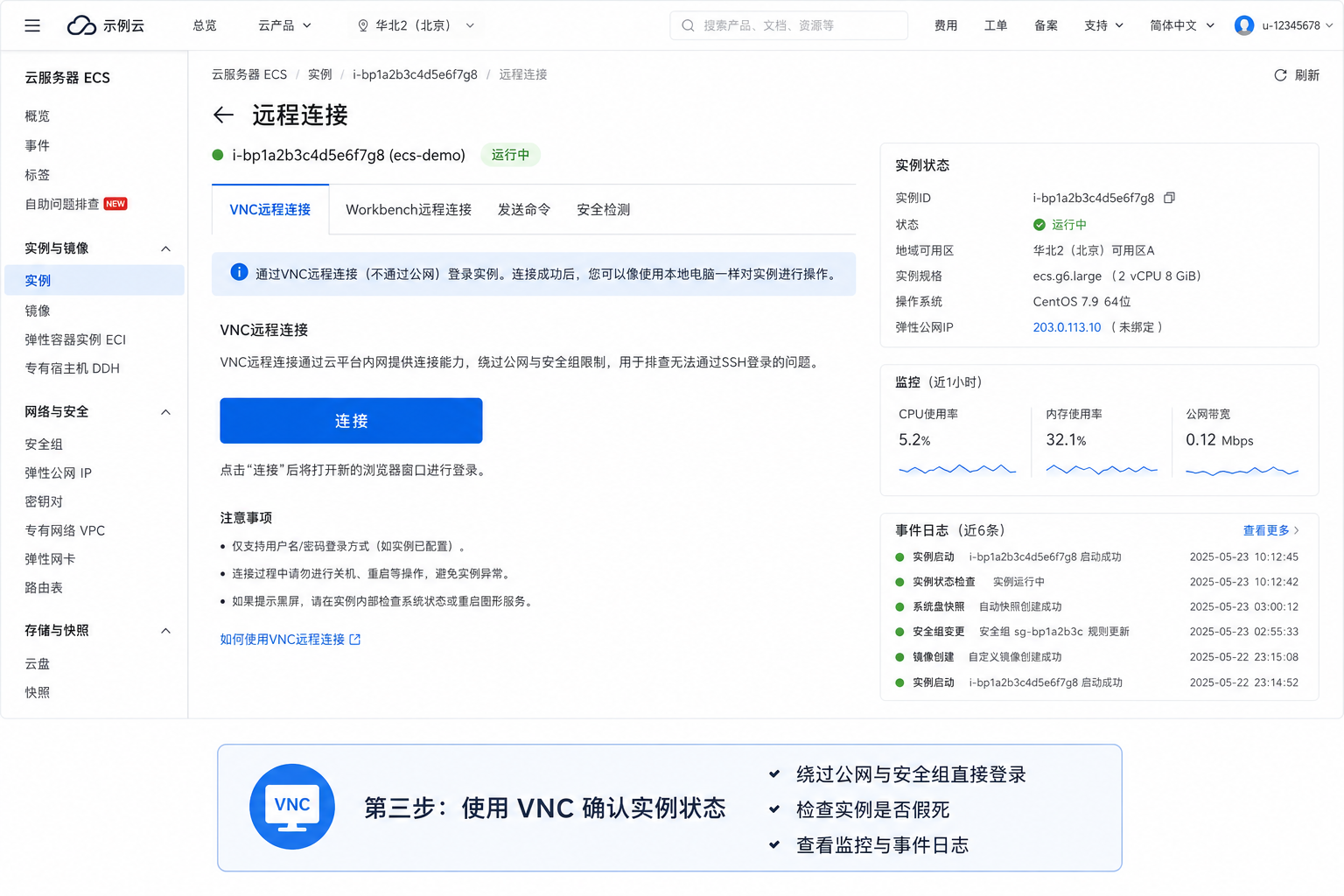This screenshot has height=896, width=1344.
Task: Click the external link icon after 如何使用VNC远程连接
Action: [355, 640]
